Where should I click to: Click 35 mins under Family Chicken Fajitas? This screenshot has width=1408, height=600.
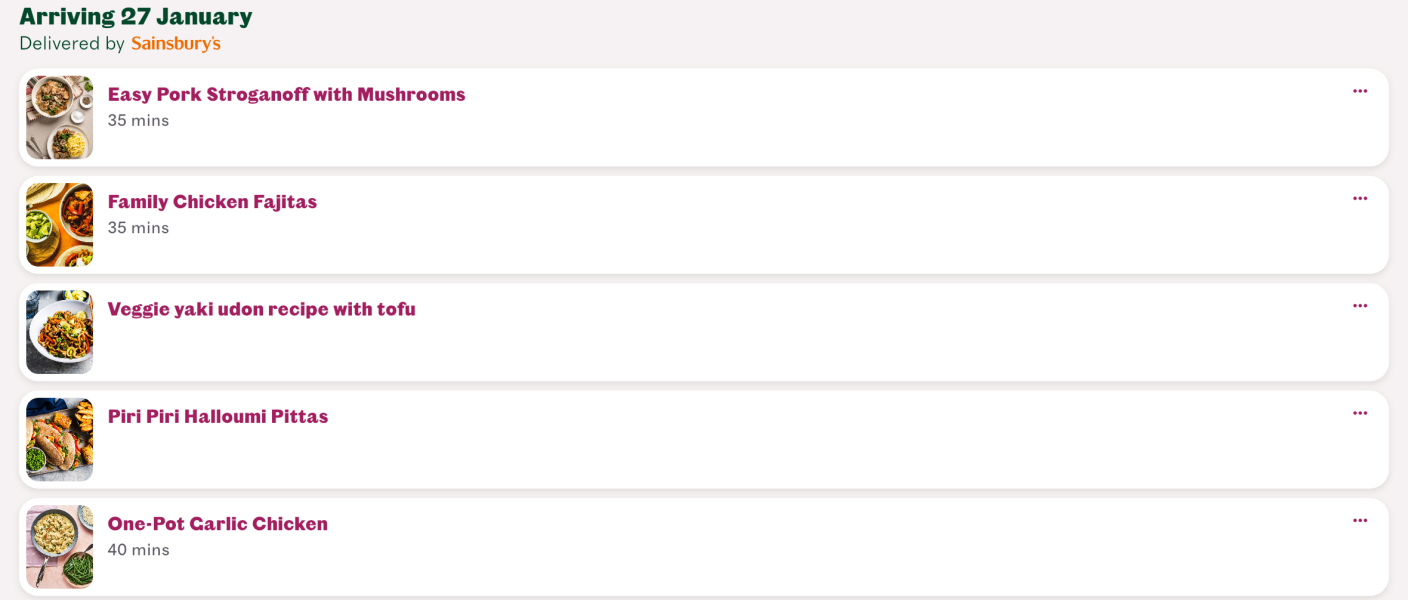pos(138,228)
